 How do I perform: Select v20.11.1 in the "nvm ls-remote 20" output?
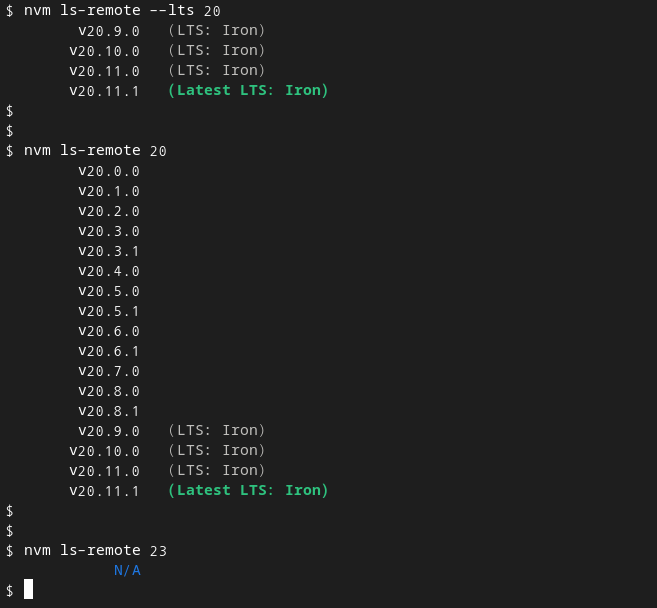click(104, 491)
